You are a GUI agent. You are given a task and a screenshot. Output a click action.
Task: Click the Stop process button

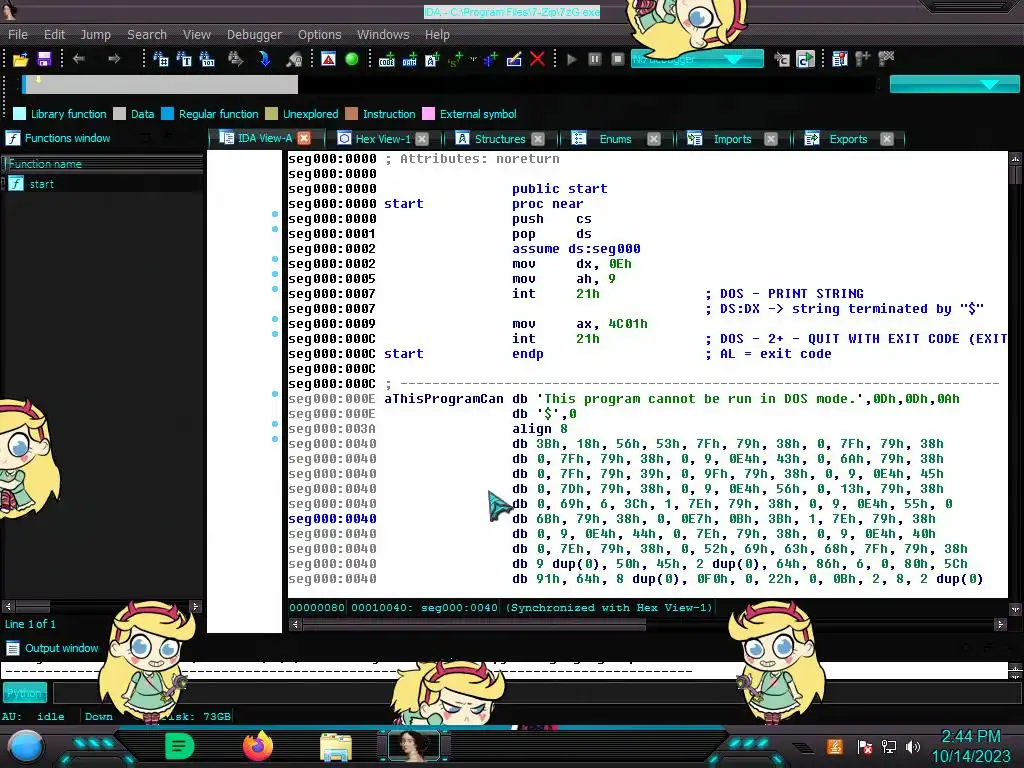(617, 59)
